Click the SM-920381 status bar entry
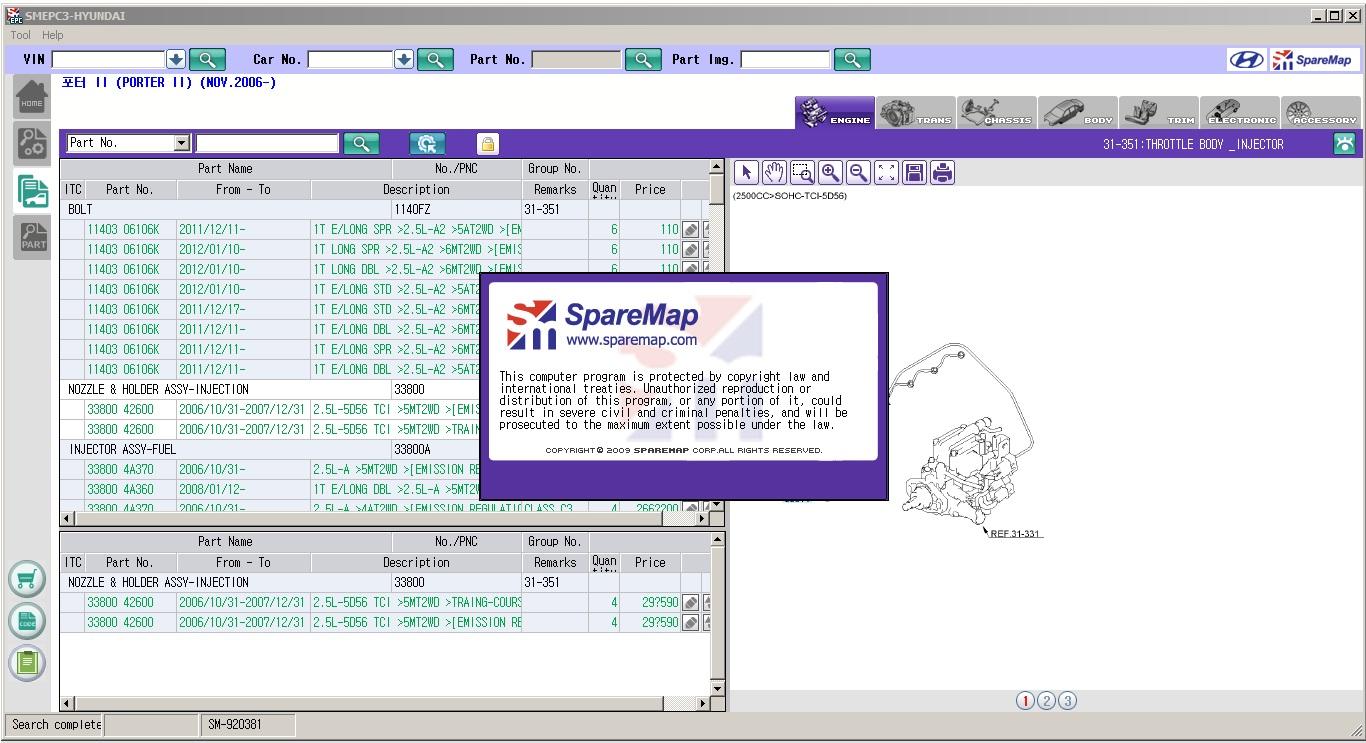Screen dimensions: 1366x743 tap(248, 725)
